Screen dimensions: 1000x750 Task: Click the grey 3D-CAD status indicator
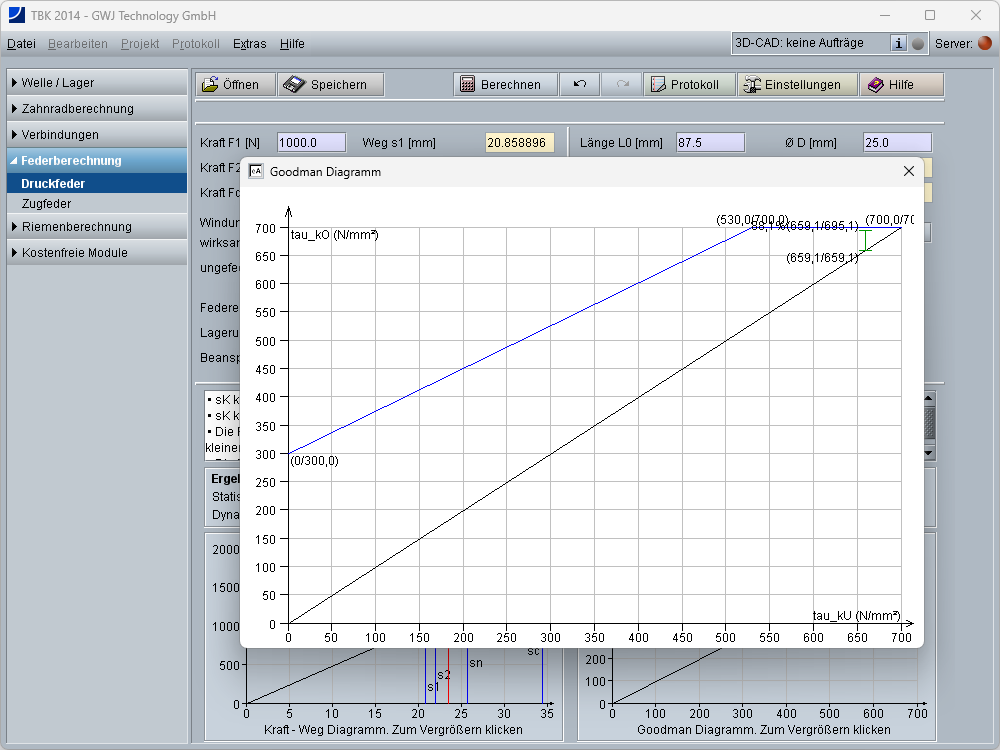coord(918,44)
